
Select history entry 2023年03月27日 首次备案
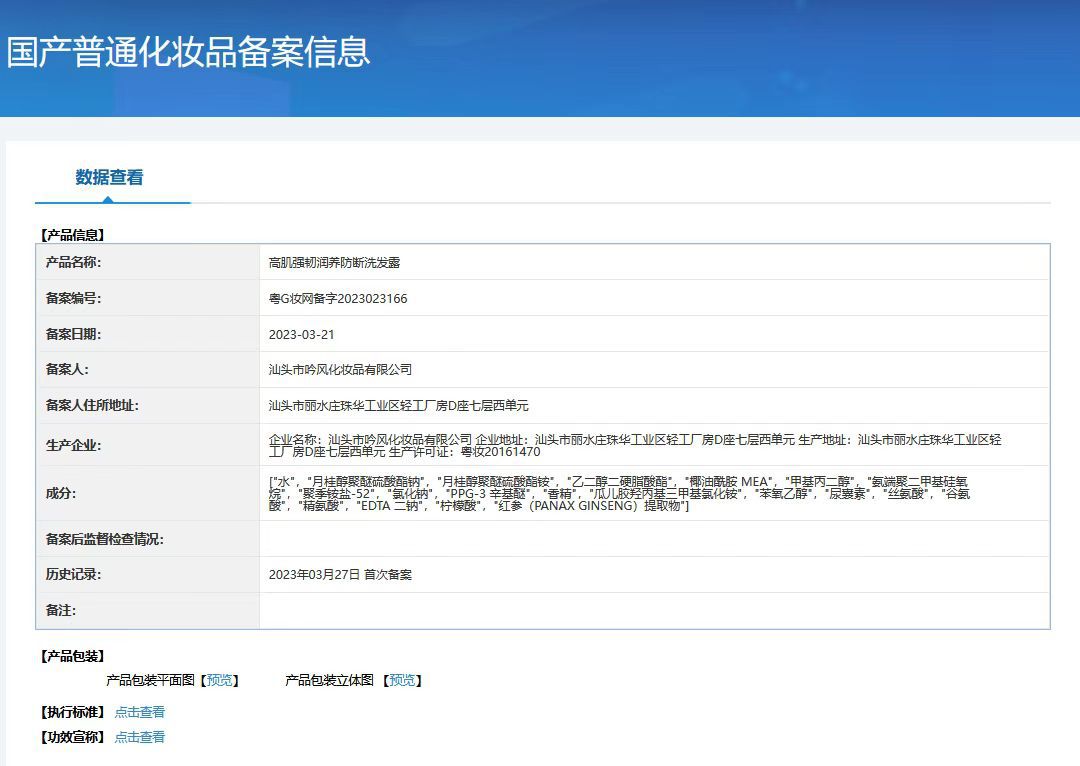pos(340,575)
